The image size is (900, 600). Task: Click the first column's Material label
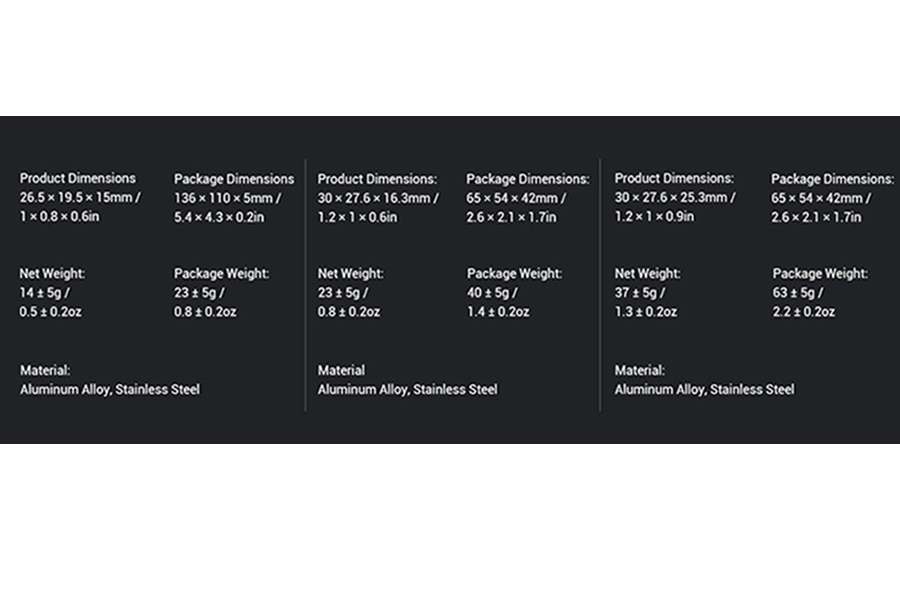45,370
